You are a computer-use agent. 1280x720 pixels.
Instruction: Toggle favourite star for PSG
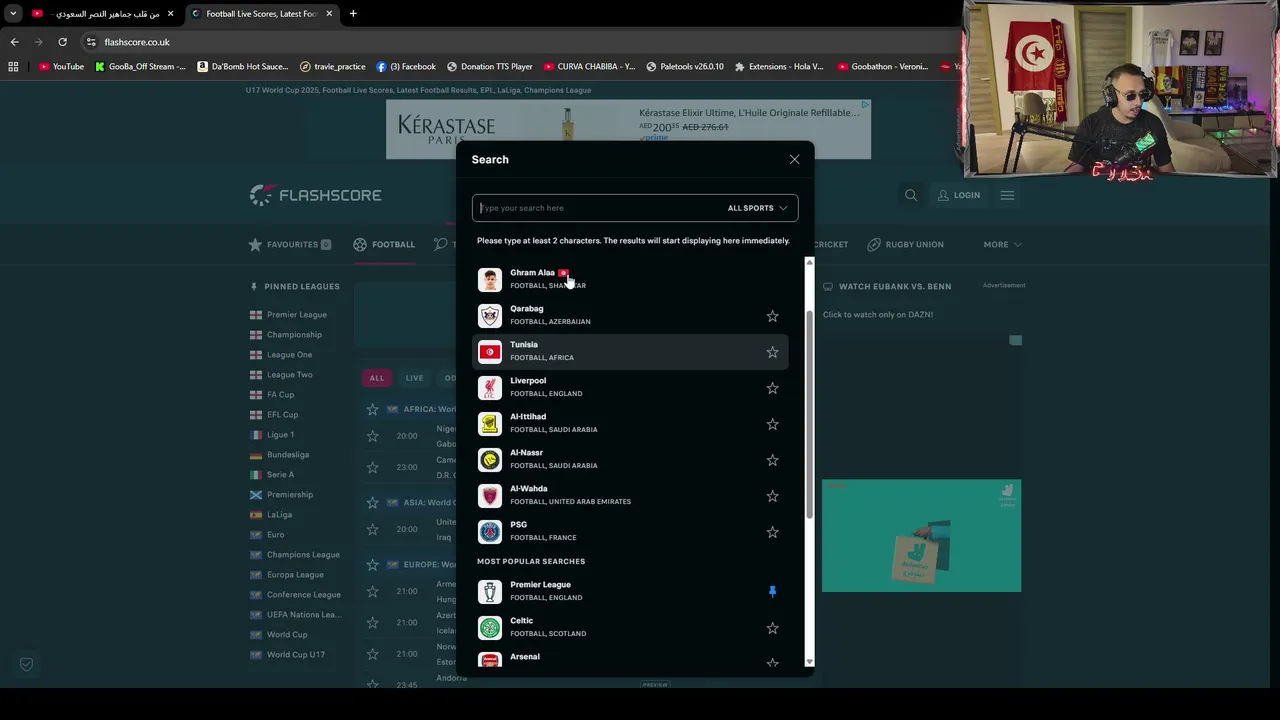(772, 532)
